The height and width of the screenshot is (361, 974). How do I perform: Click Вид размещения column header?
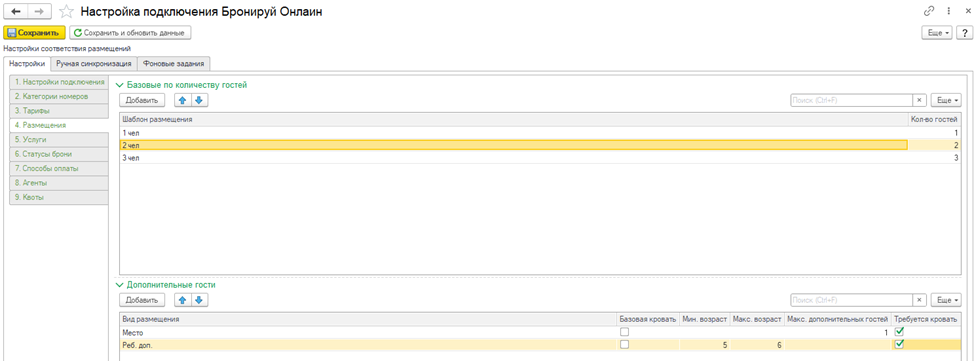(x=368, y=319)
